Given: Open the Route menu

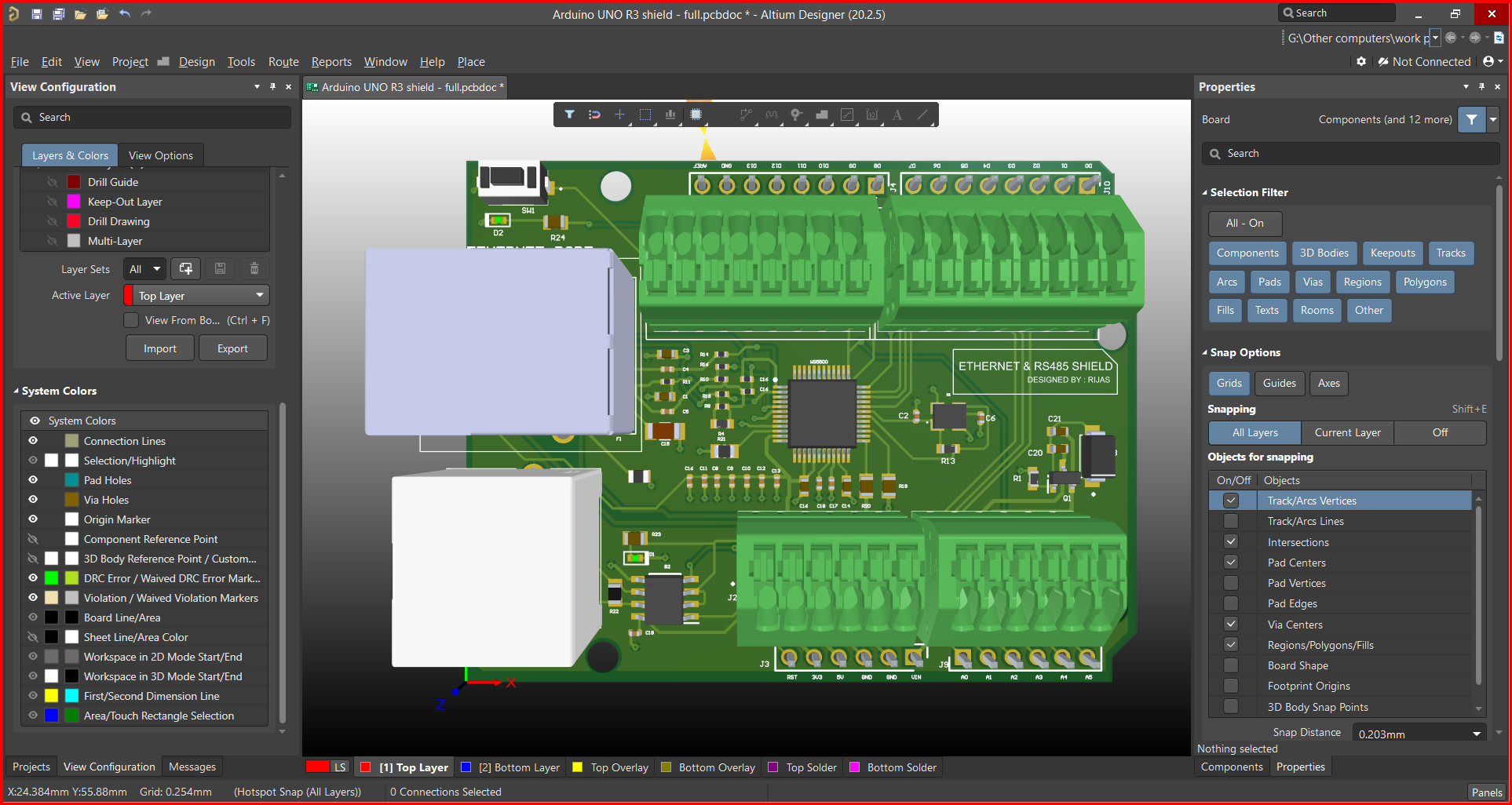Looking at the screenshot, I should 283,62.
